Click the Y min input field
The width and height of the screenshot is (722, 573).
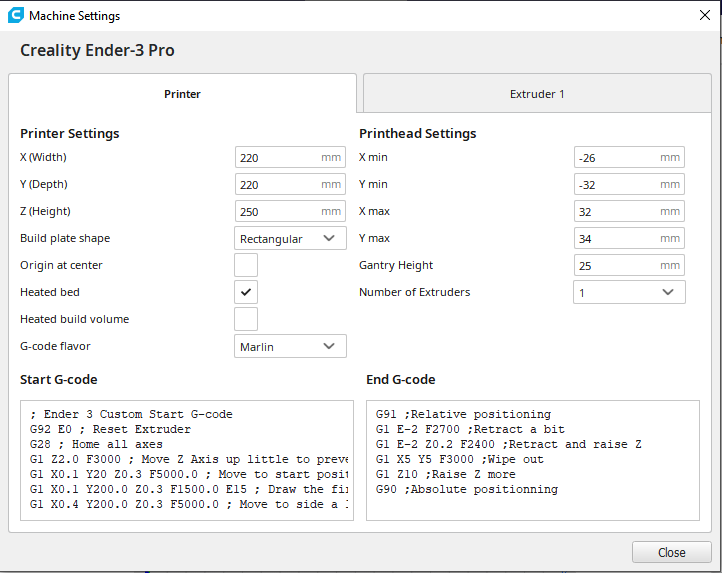(629, 184)
